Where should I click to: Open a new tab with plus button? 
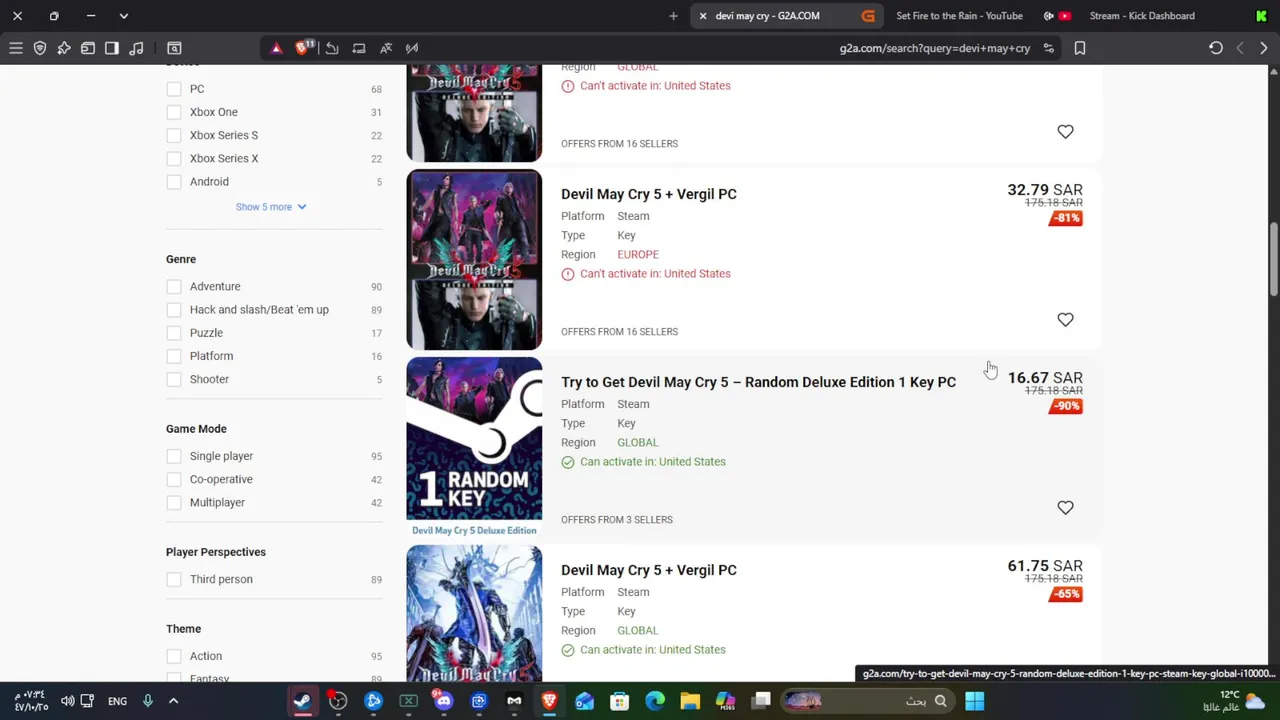(x=673, y=16)
